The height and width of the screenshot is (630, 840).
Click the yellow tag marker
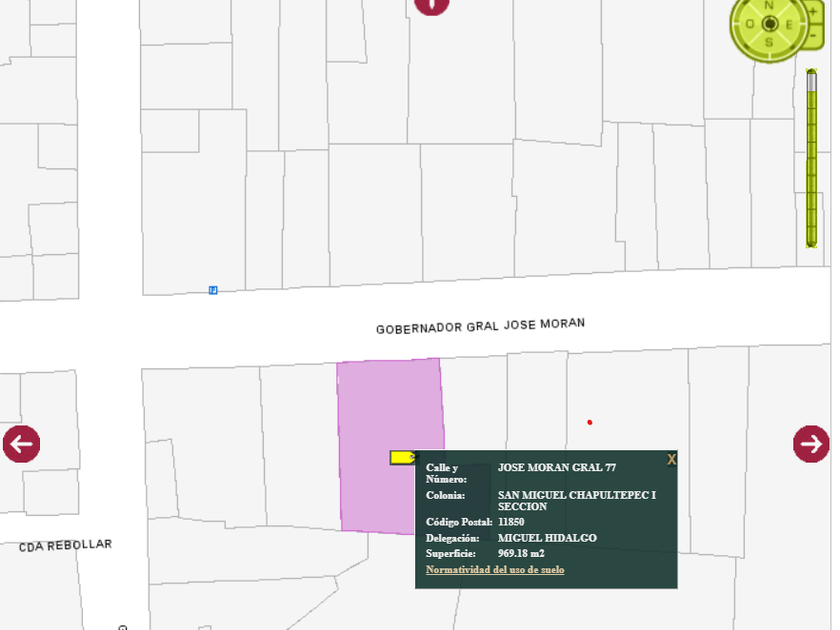tap(403, 458)
